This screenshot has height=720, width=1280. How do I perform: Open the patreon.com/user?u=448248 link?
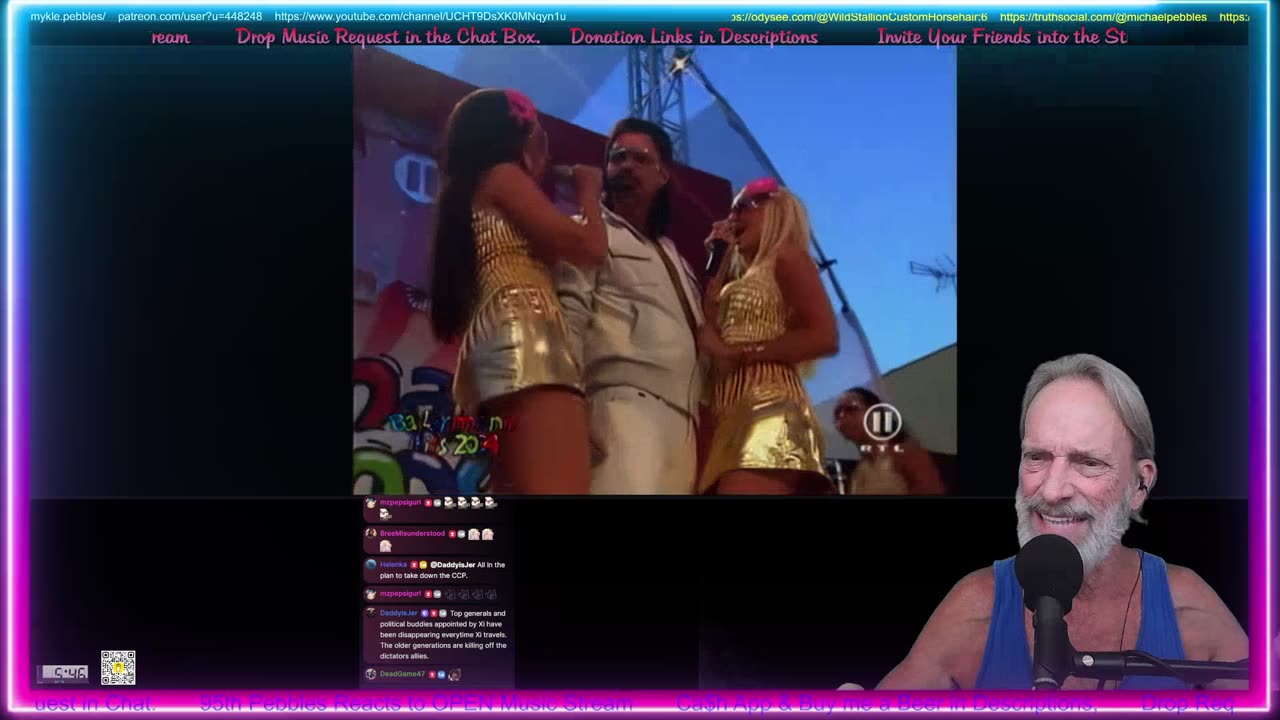(x=190, y=17)
